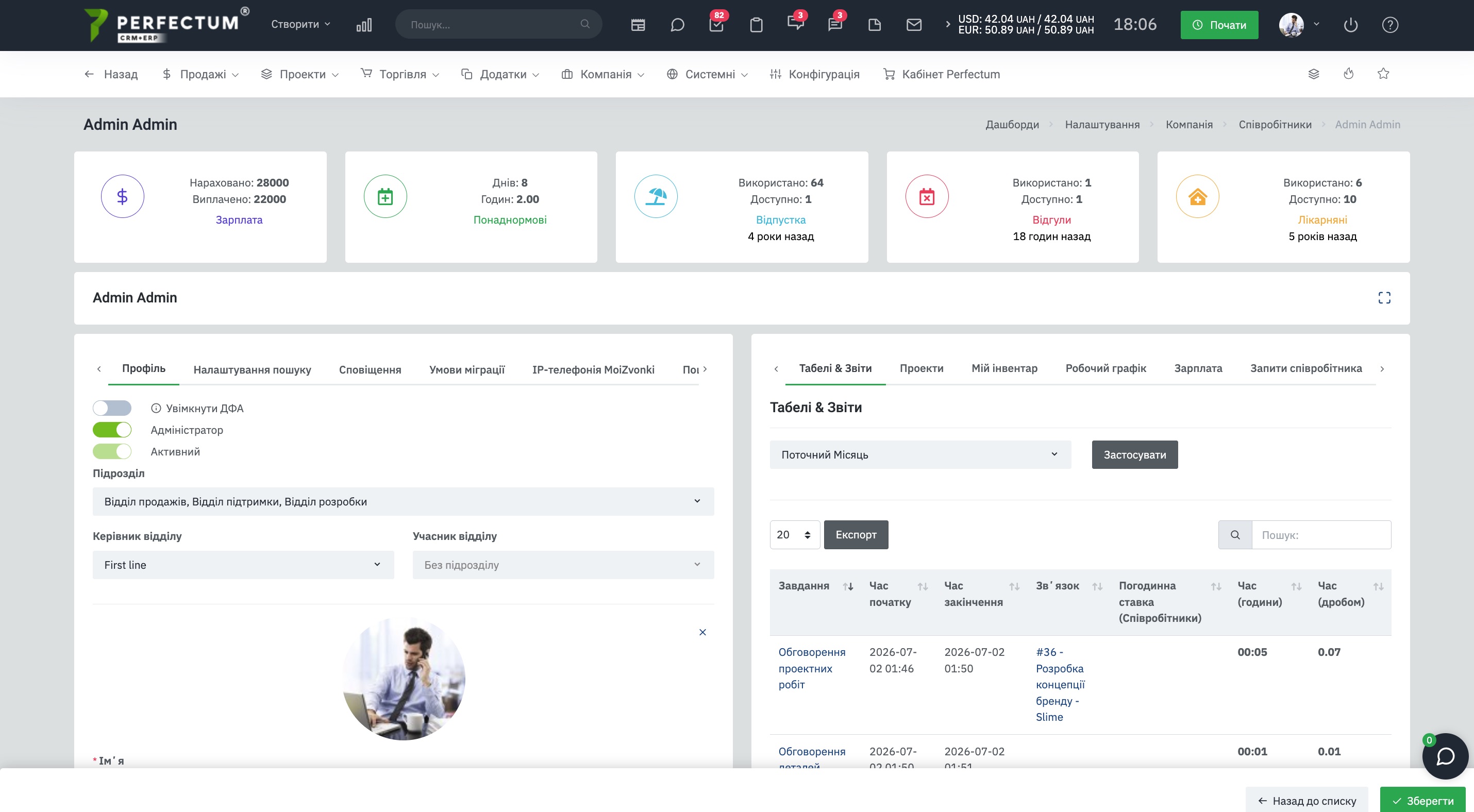The height and width of the screenshot is (812, 1474).
Task: Open the help question mark icon
Action: point(1390,25)
